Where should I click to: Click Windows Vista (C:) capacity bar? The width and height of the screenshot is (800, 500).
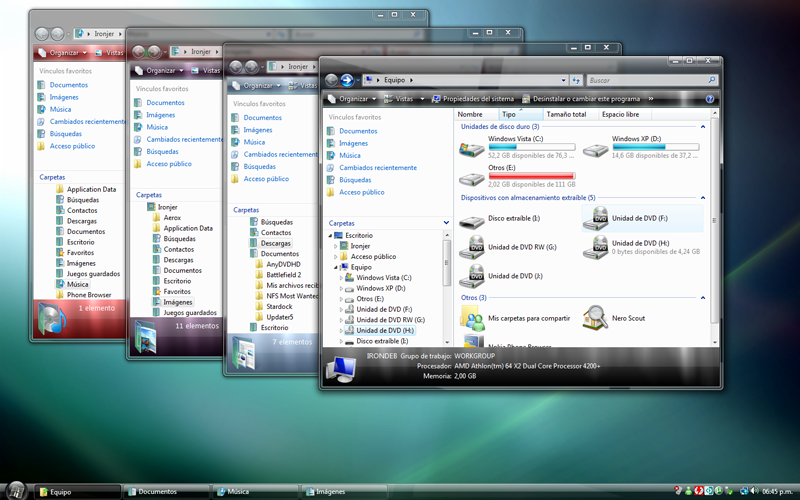click(x=532, y=147)
